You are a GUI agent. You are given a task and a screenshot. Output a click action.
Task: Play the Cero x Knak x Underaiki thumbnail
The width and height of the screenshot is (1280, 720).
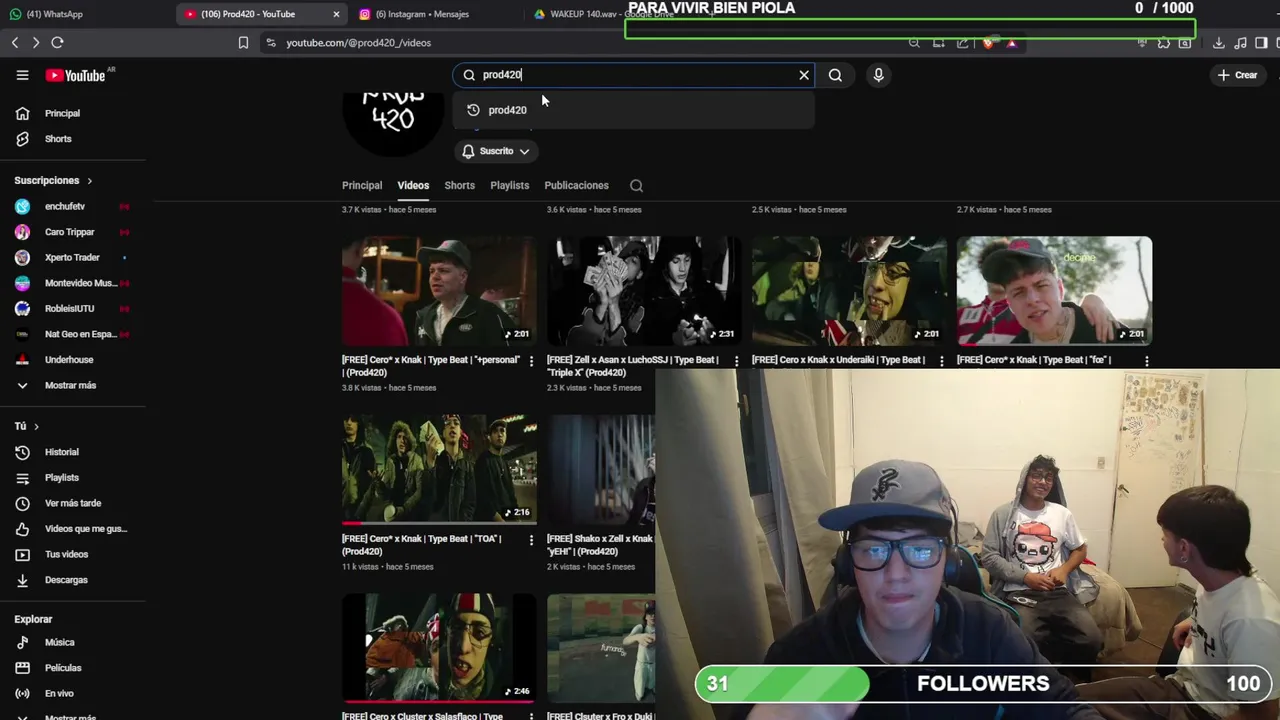(849, 291)
